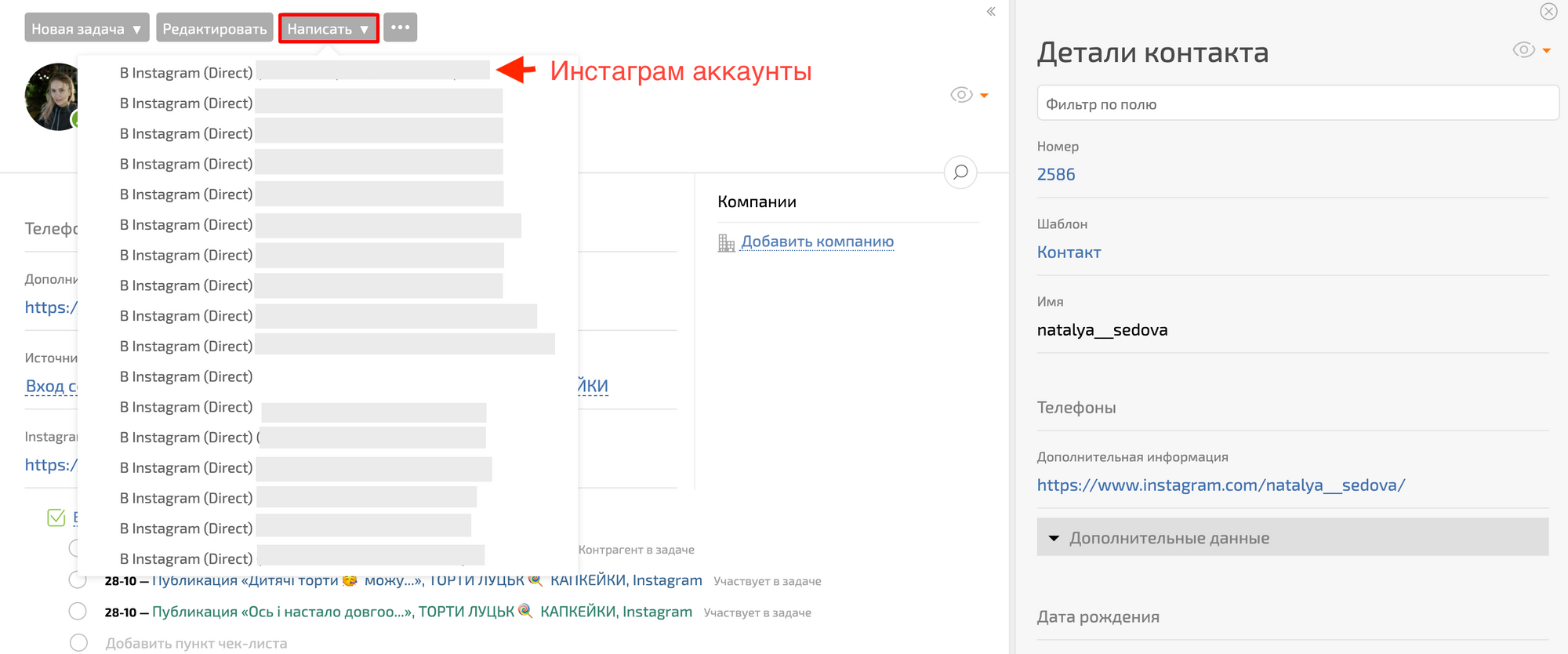Open the natalya__sedova Instagram URL link
This screenshot has width=1568, height=654.
pyautogui.click(x=1220, y=485)
